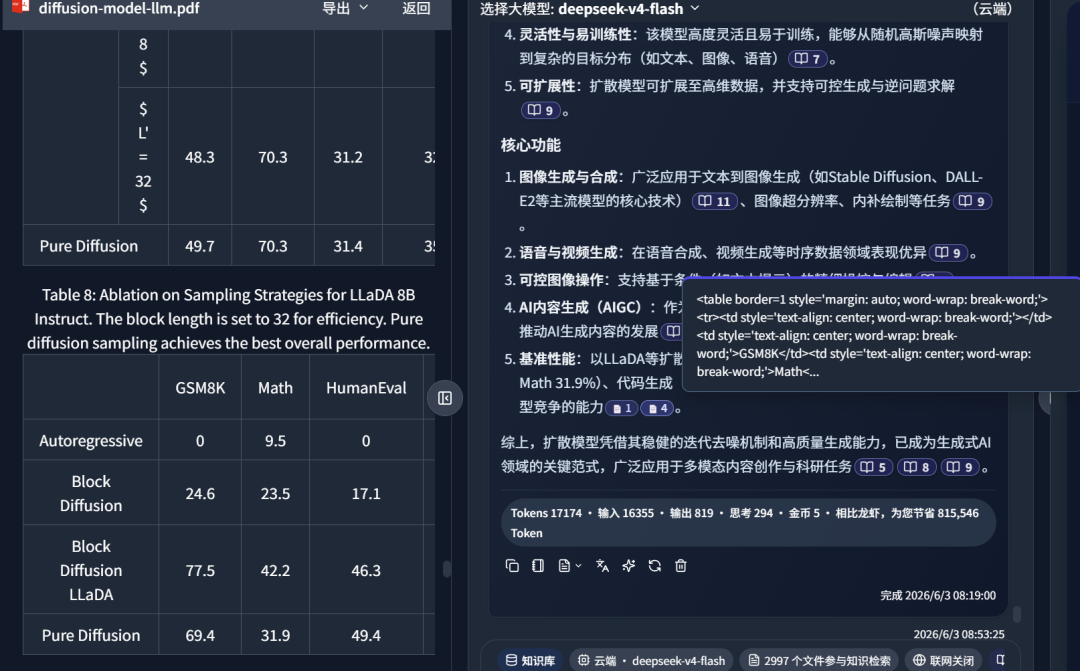Regenerate the response with the refresh icon

point(654,566)
